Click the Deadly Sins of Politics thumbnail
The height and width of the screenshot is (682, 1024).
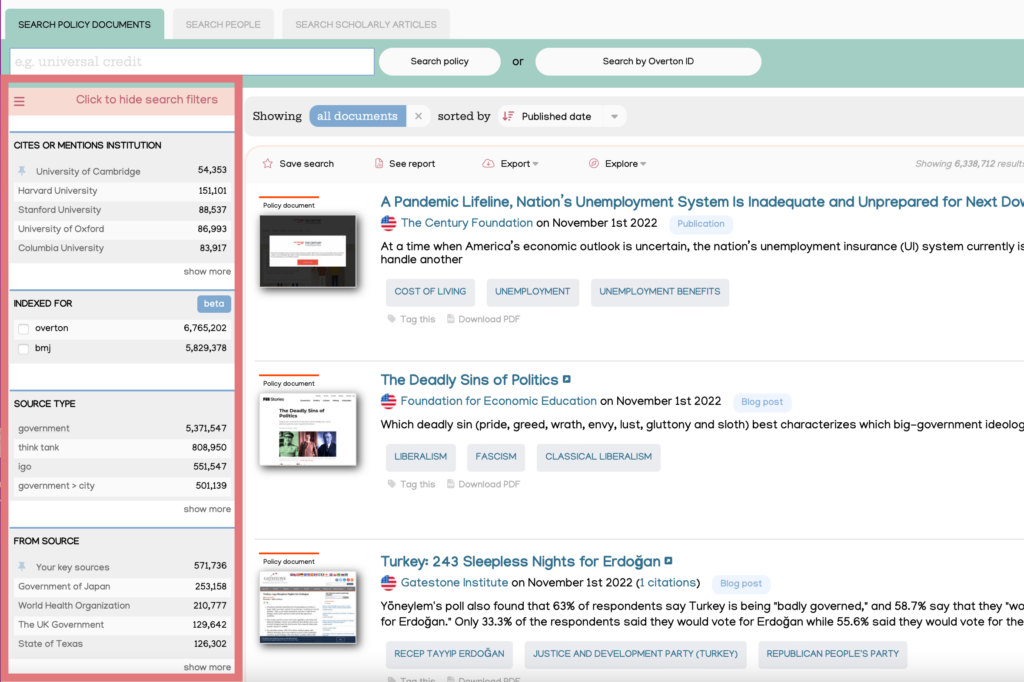308,429
